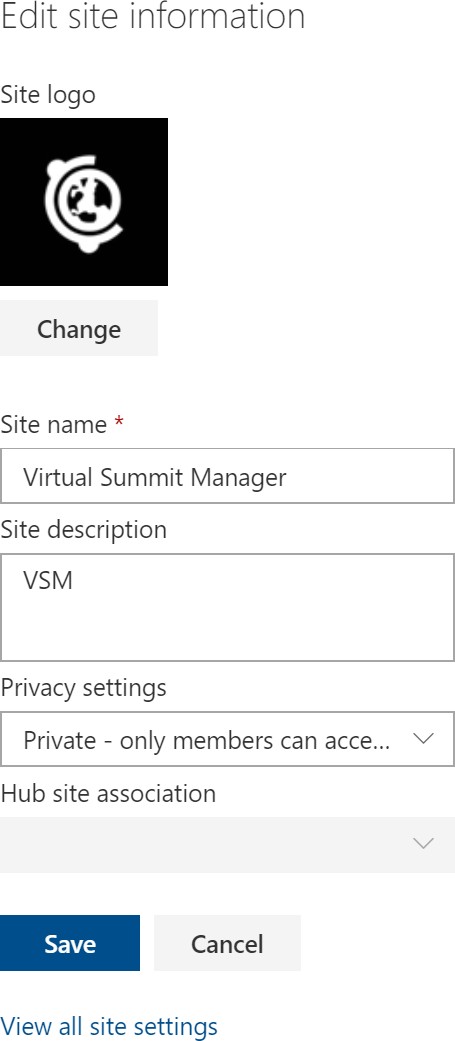Click the Site description label
This screenshot has height=1041, width=455.
[84, 529]
